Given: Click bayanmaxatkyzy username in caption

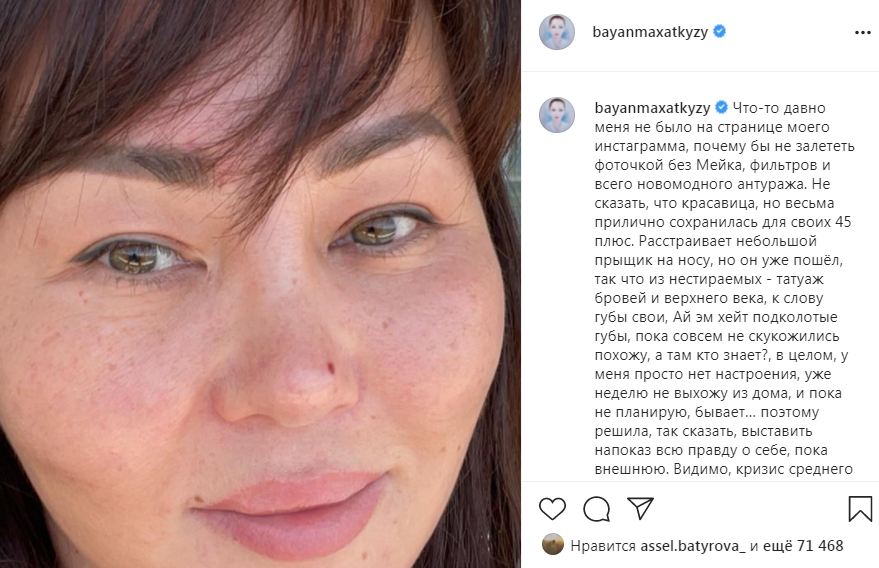Looking at the screenshot, I should coord(653,108).
